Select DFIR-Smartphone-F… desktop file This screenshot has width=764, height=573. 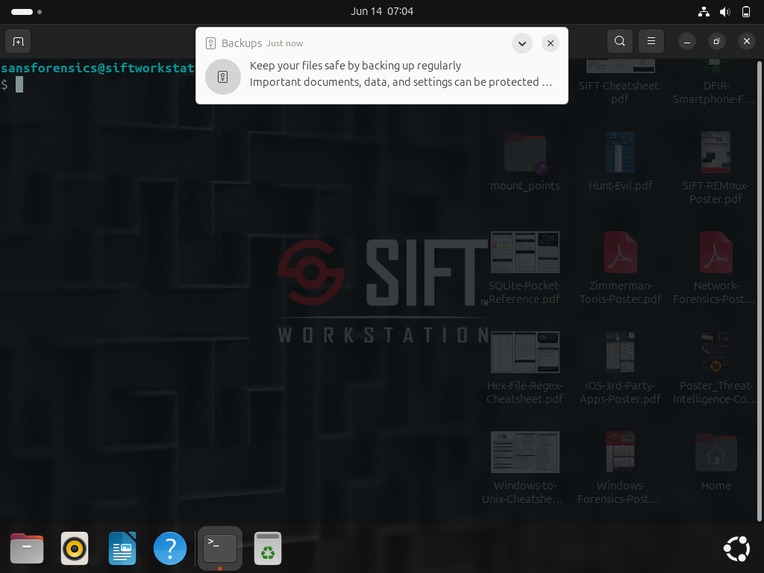tap(714, 82)
